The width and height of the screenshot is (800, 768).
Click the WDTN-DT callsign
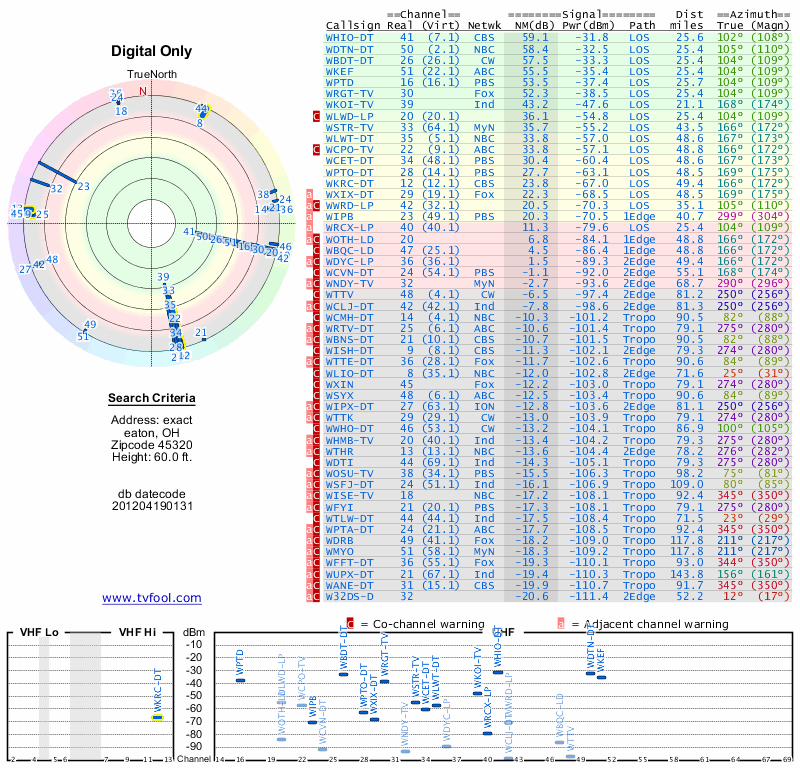point(349,49)
